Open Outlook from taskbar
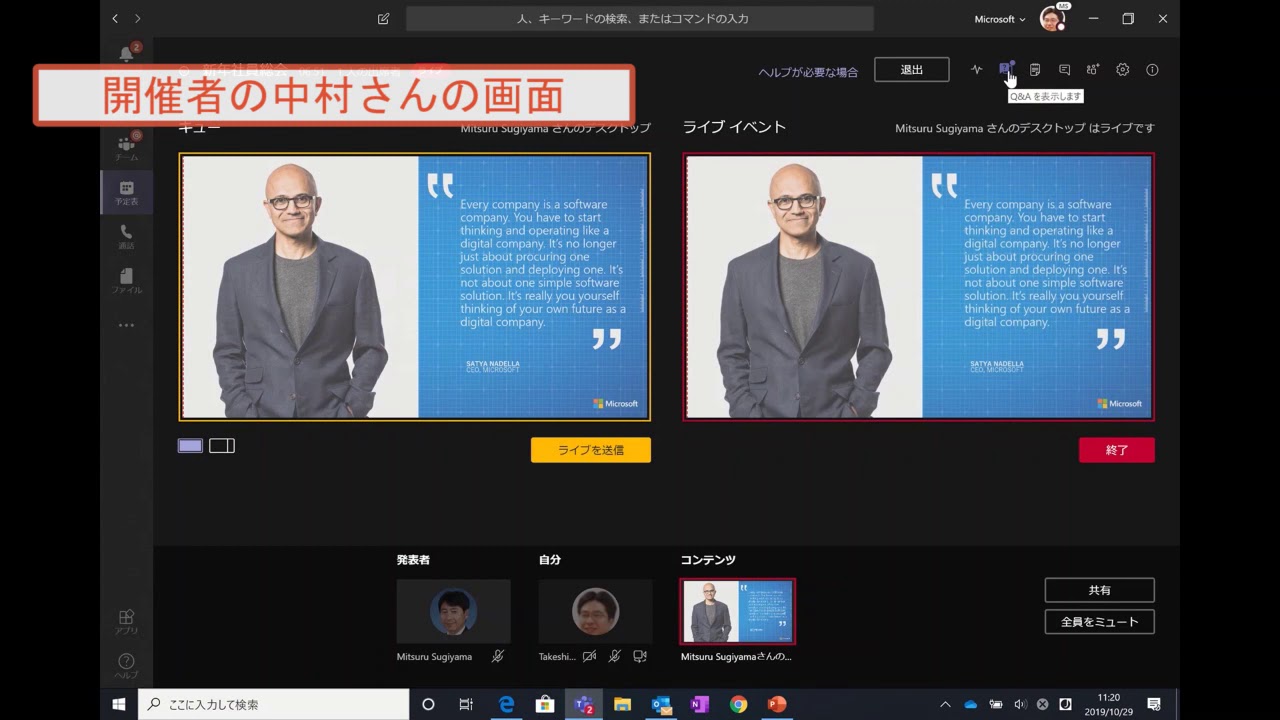1280x720 pixels. 661,704
